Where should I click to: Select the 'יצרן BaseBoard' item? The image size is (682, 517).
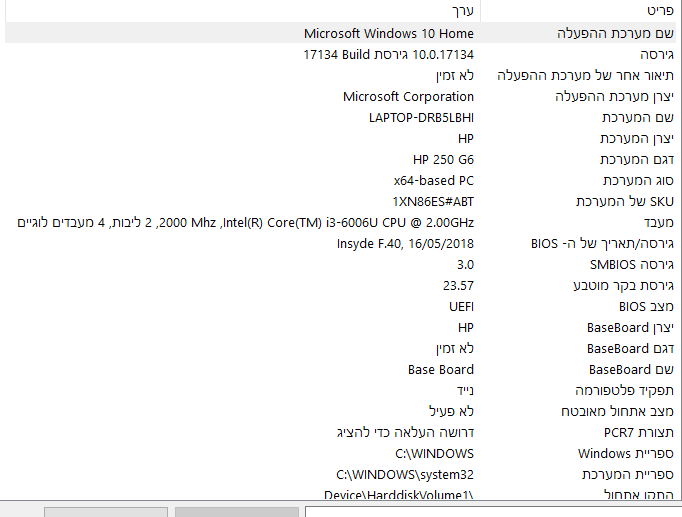630,327
